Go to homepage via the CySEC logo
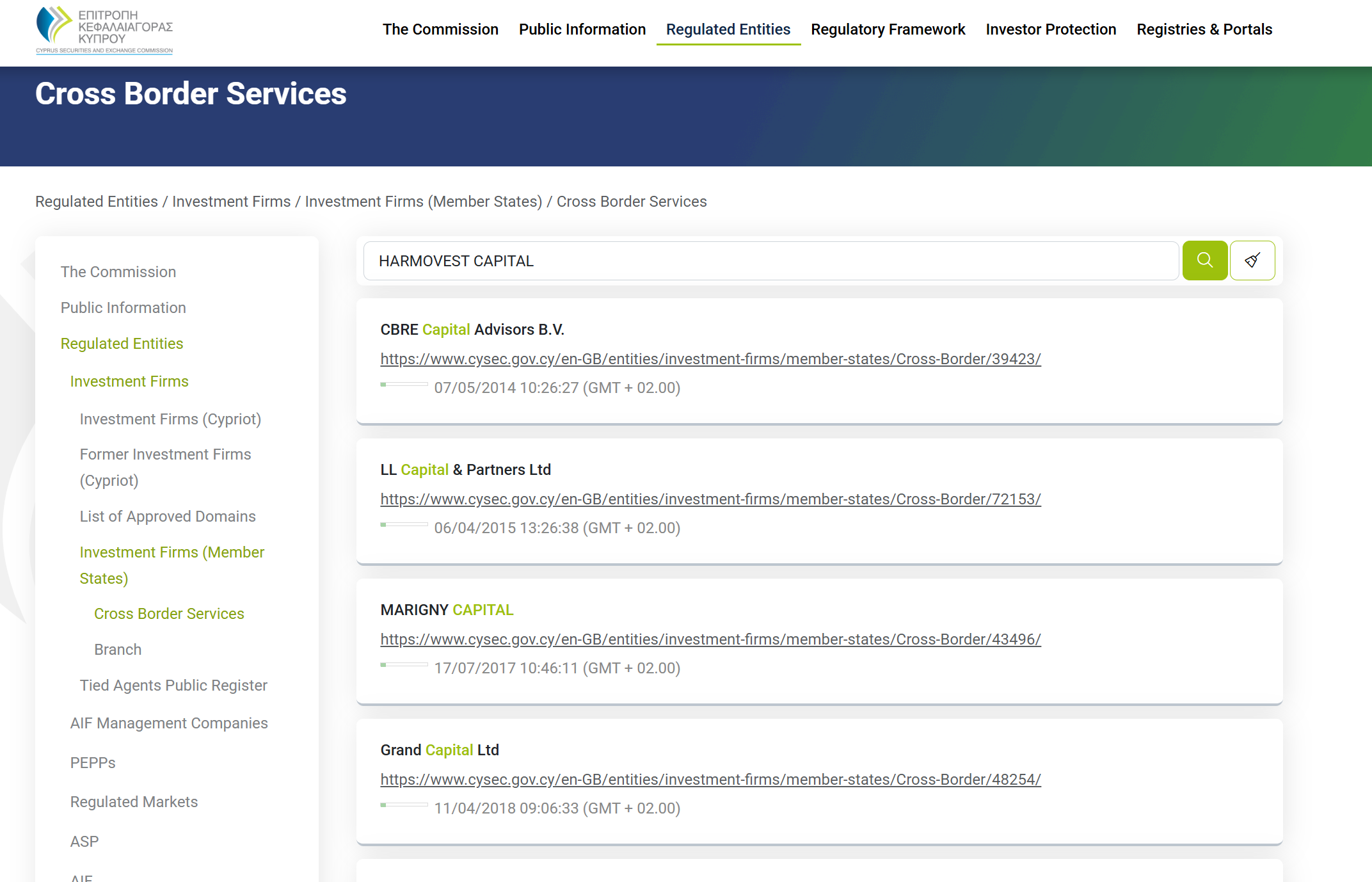 tap(104, 30)
